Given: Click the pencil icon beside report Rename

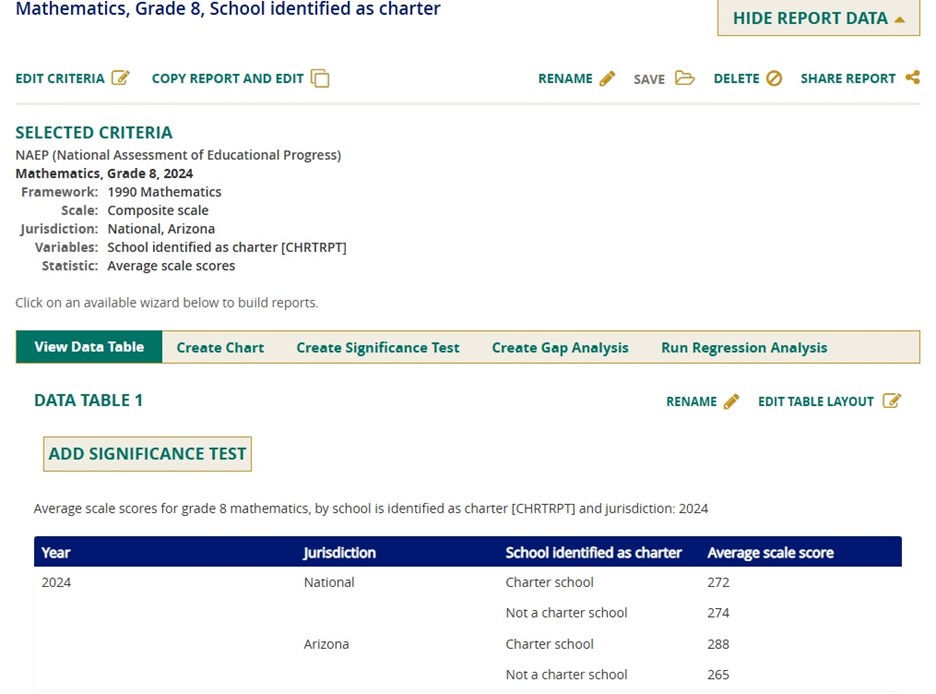Looking at the screenshot, I should (607, 78).
